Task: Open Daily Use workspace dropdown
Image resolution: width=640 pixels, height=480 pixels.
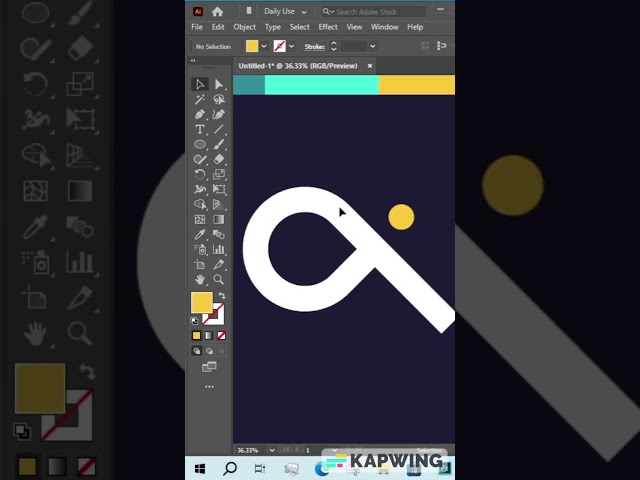Action: [284, 11]
